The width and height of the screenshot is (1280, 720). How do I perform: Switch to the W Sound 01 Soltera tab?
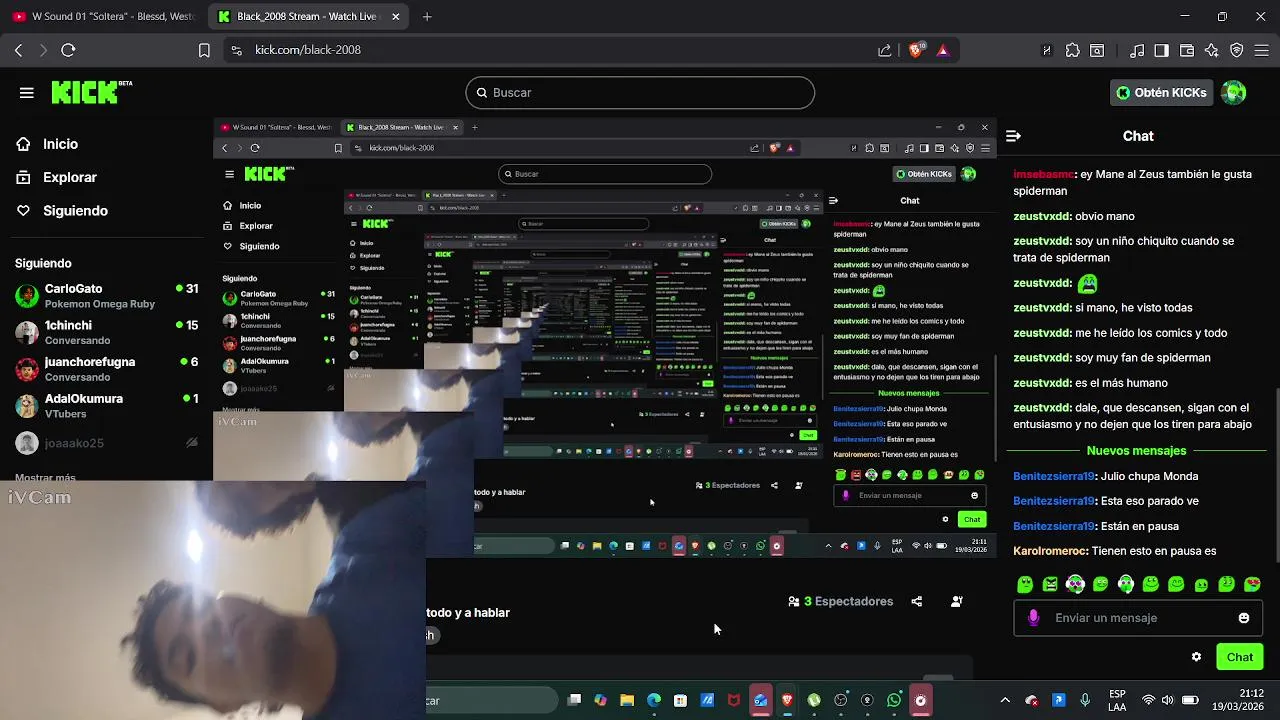(x=104, y=17)
